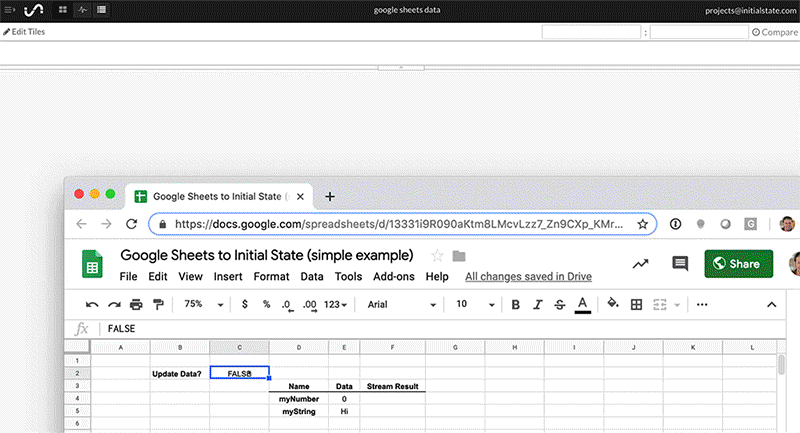Toggle bold formatting
Image resolution: width=800 pixels, height=433 pixels.
pyautogui.click(x=515, y=304)
